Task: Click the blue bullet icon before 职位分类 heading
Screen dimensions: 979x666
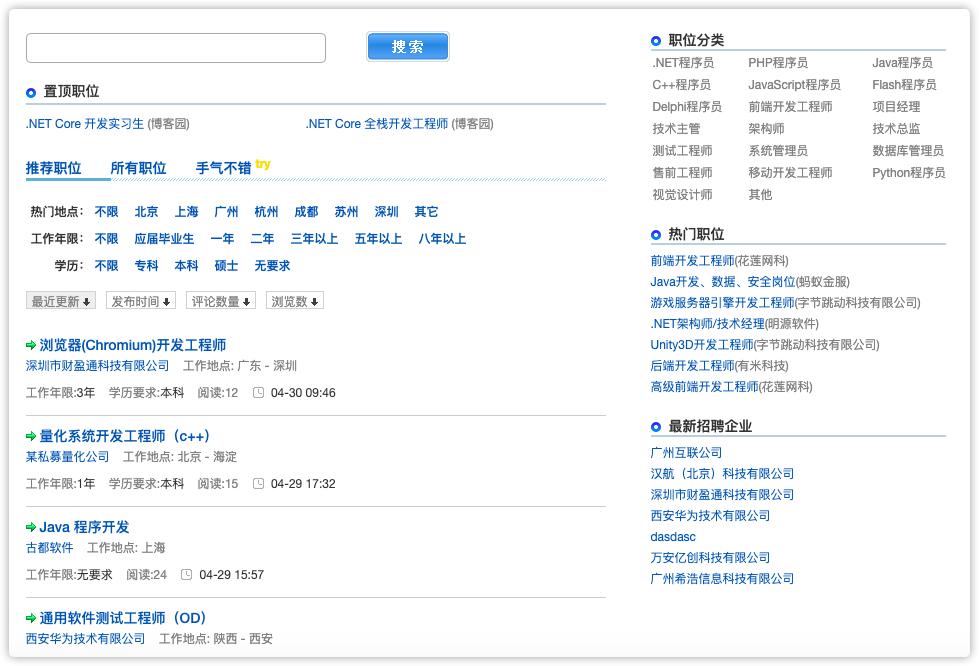Action: point(655,39)
